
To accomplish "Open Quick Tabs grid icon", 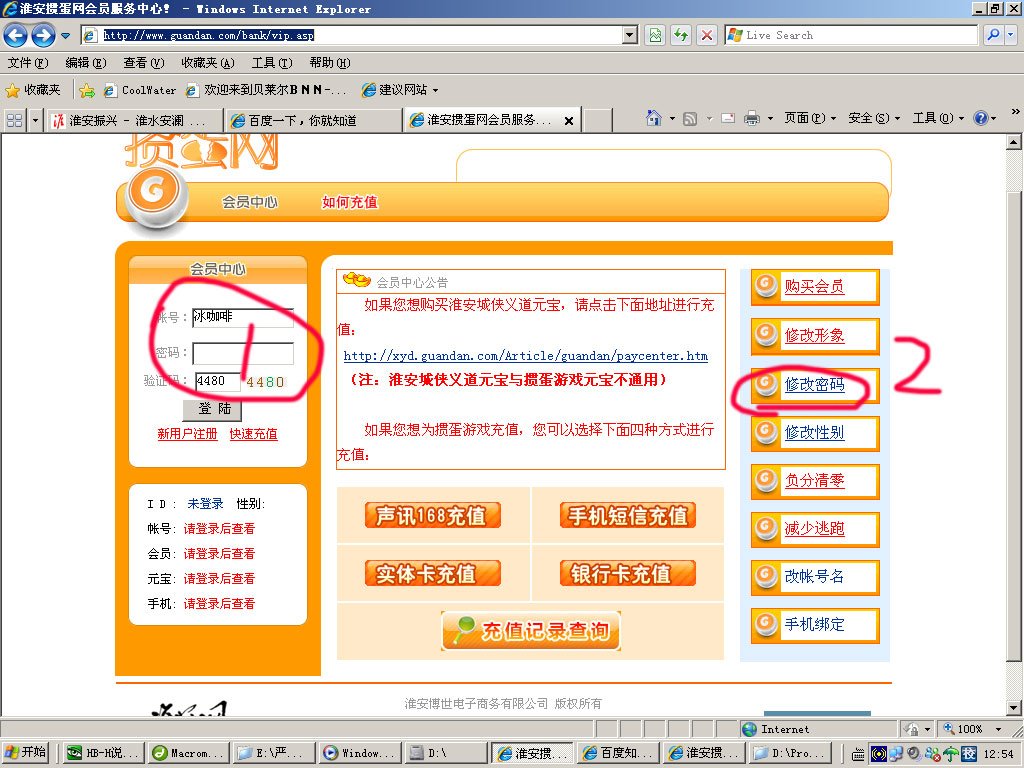I will click(14, 120).
